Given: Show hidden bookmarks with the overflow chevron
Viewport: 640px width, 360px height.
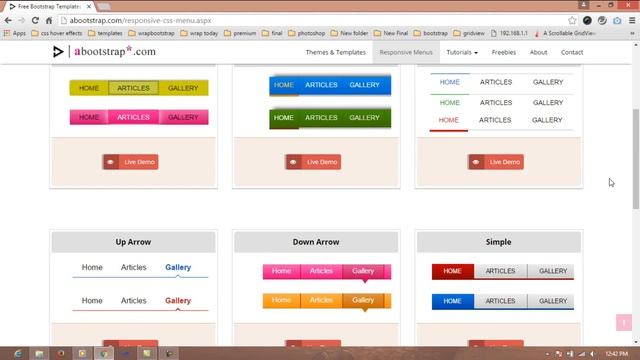Looking at the screenshot, I should click(632, 33).
